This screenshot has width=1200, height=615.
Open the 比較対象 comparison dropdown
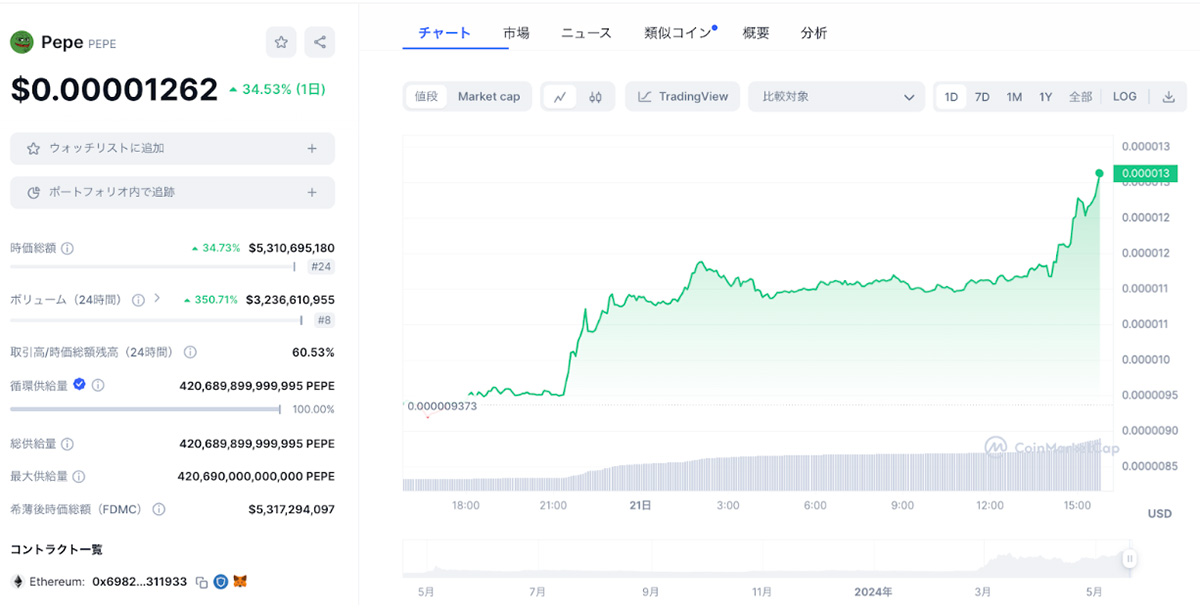[x=837, y=97]
